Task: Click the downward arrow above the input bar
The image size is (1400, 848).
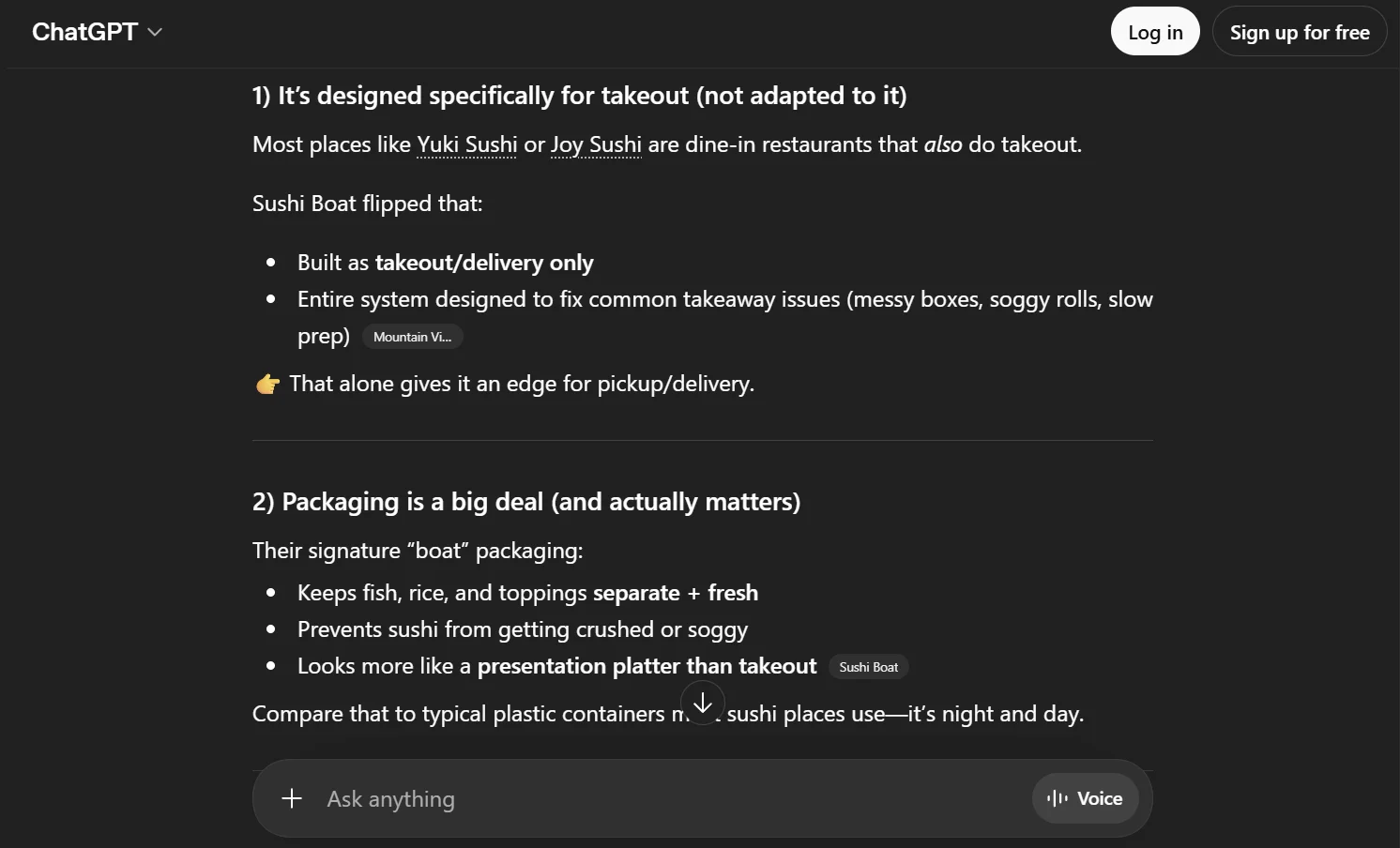Action: [x=702, y=703]
